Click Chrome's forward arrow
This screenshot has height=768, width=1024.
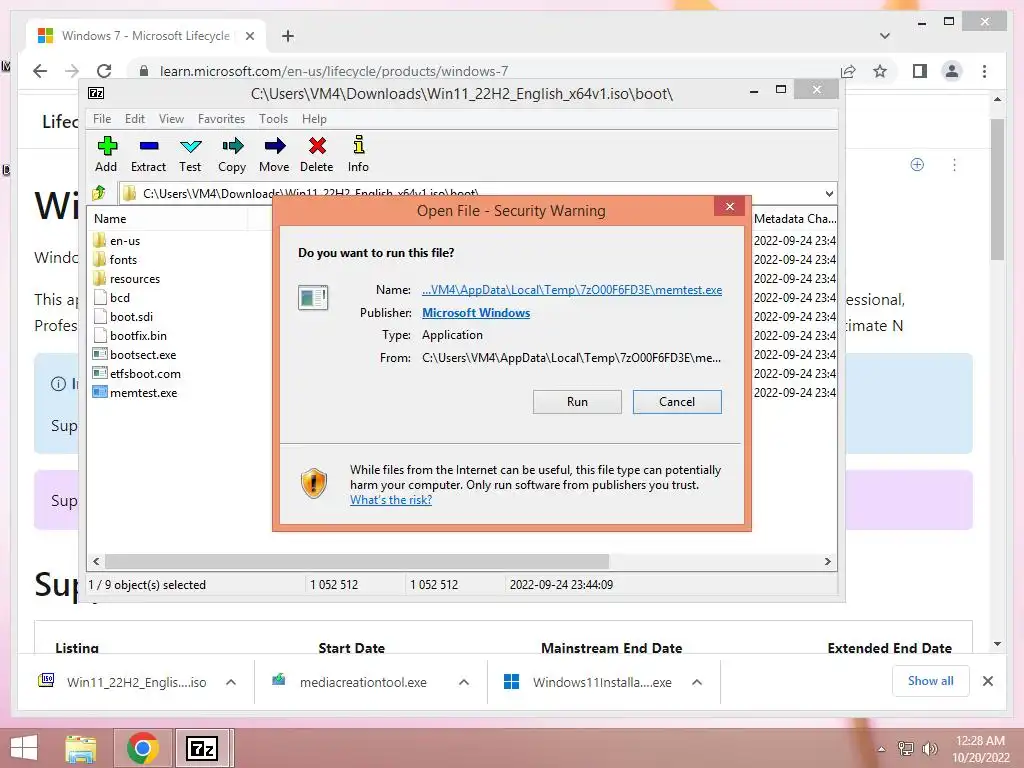tap(72, 71)
